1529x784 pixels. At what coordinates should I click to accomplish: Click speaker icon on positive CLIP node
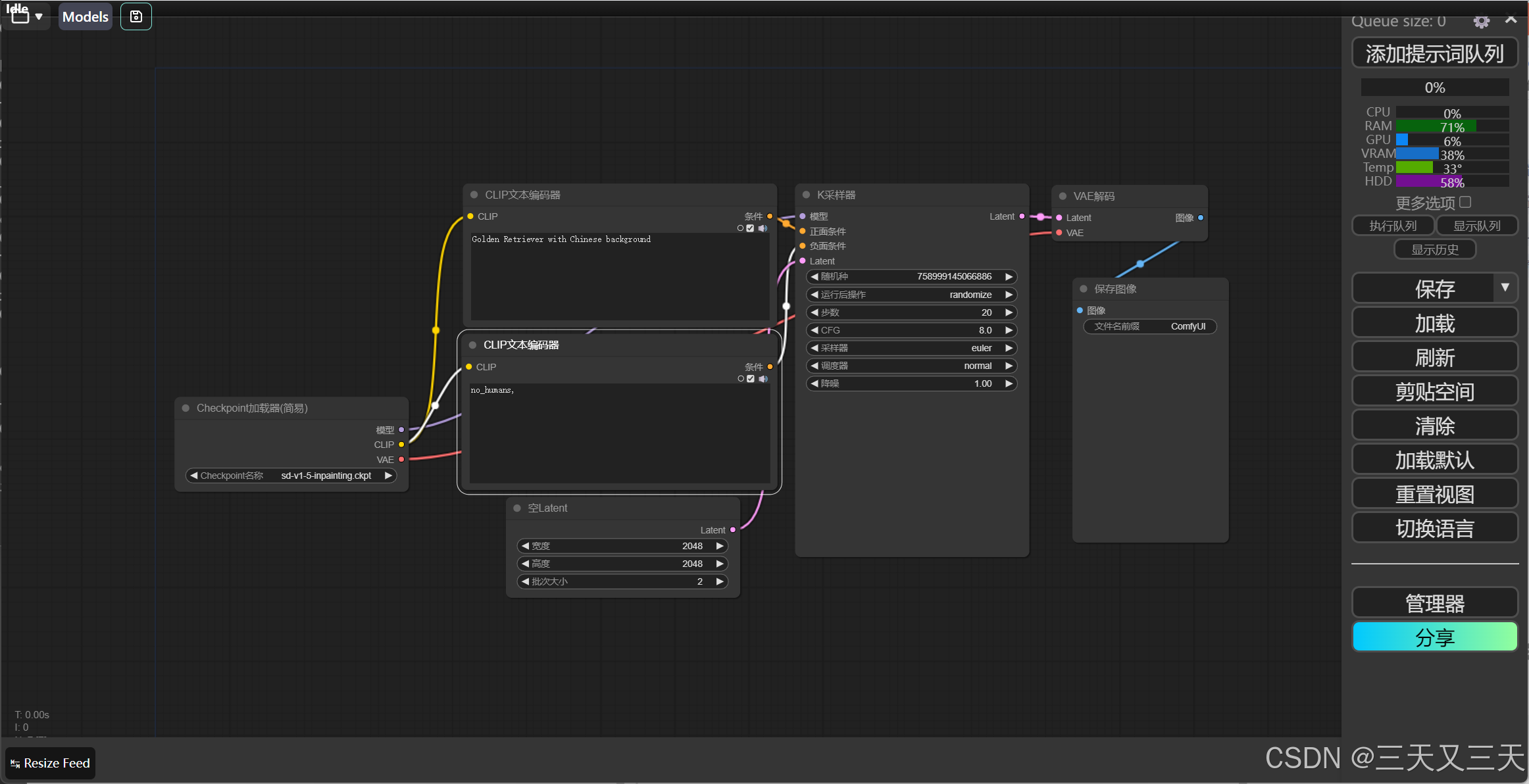763,228
